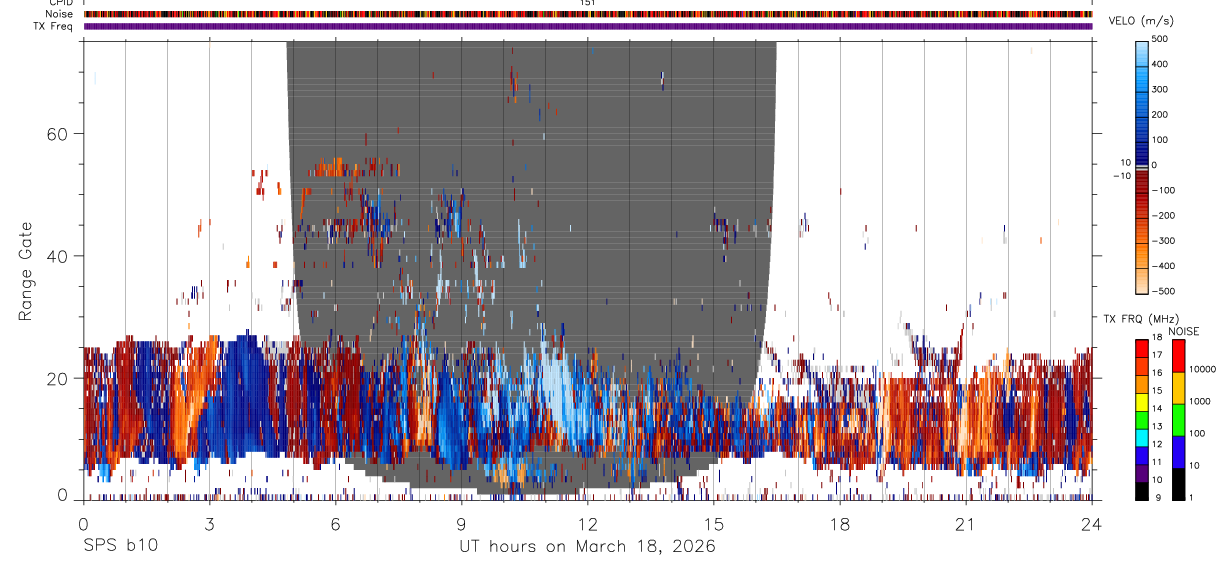
Task: Click the "18" tick on UT hours axis
Action: pos(840,524)
